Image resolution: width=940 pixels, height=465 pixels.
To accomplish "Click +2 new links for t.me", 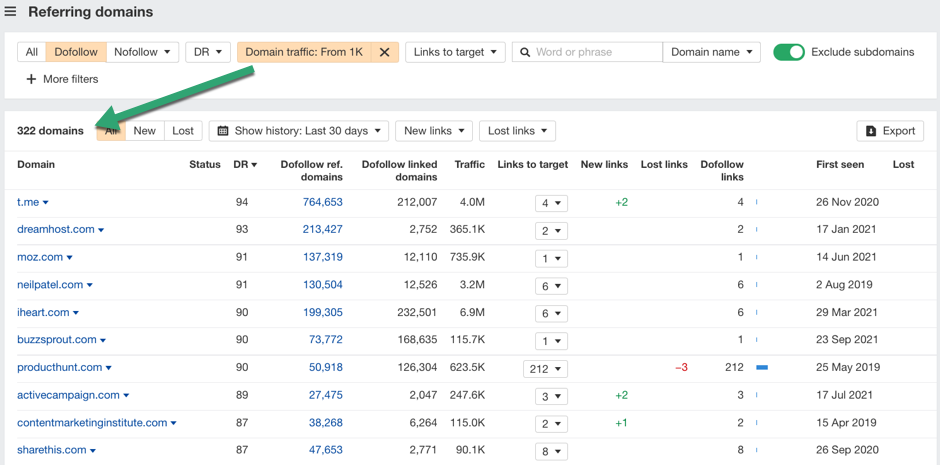I will (x=622, y=203).
